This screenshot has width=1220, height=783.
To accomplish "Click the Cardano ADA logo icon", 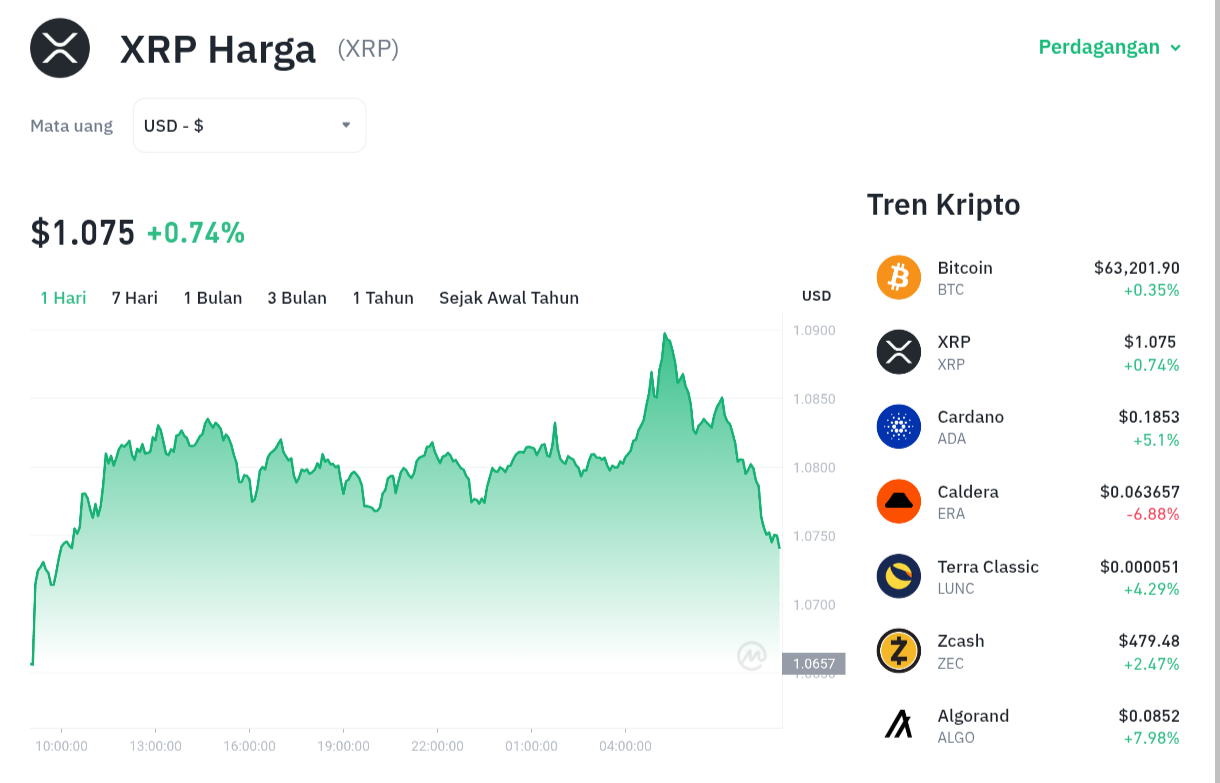I will pos(898,427).
